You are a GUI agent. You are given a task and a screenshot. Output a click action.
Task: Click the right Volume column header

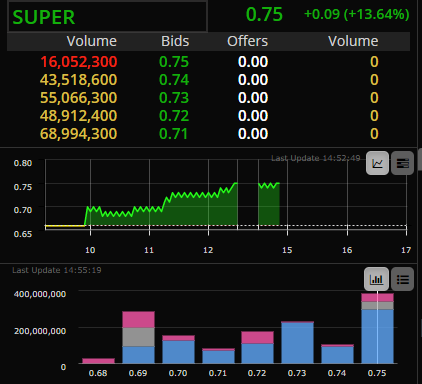coord(353,41)
